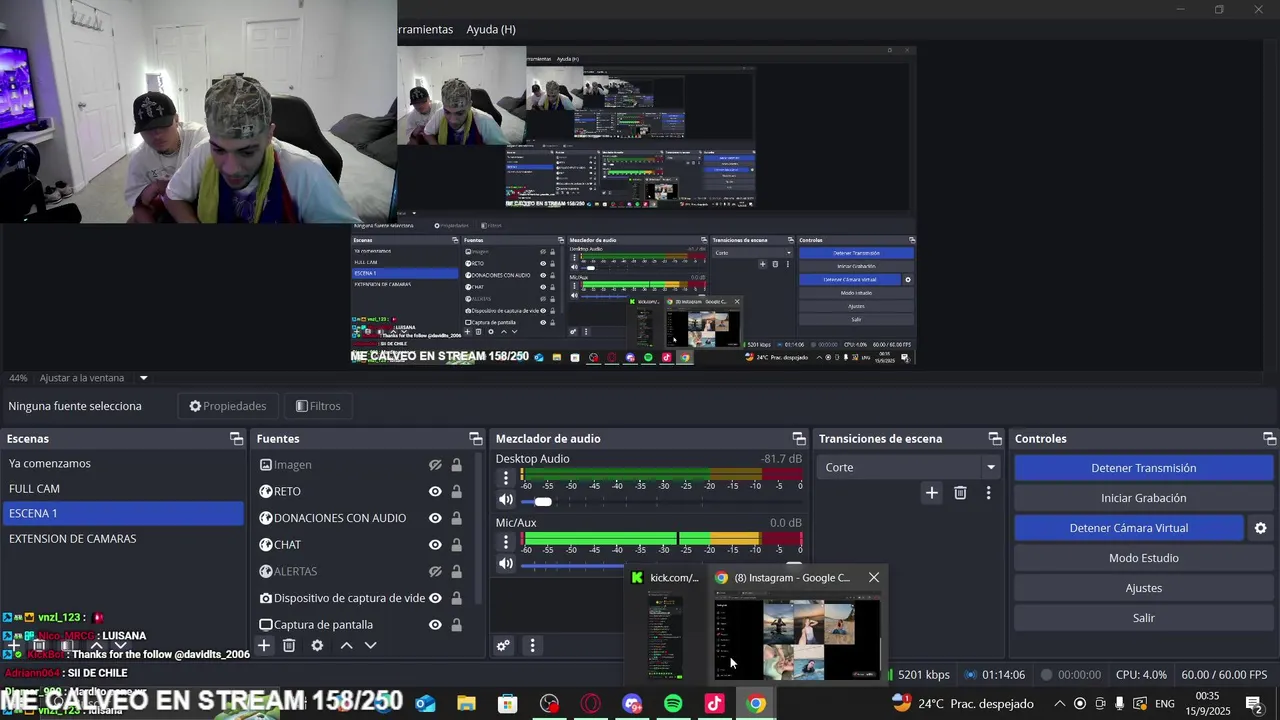The image size is (1280, 720).
Task: Select the ESCENA 1 scene
Action: (x=122, y=513)
